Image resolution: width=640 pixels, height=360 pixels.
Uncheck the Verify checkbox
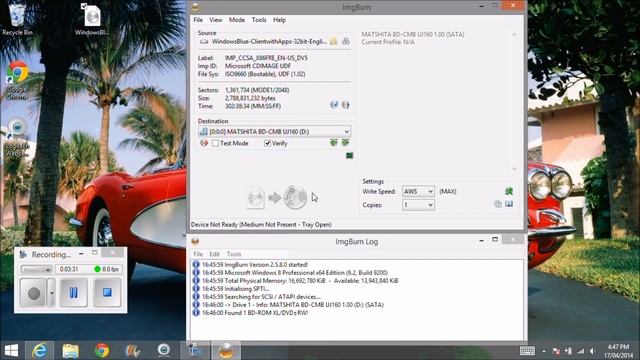tap(267, 143)
